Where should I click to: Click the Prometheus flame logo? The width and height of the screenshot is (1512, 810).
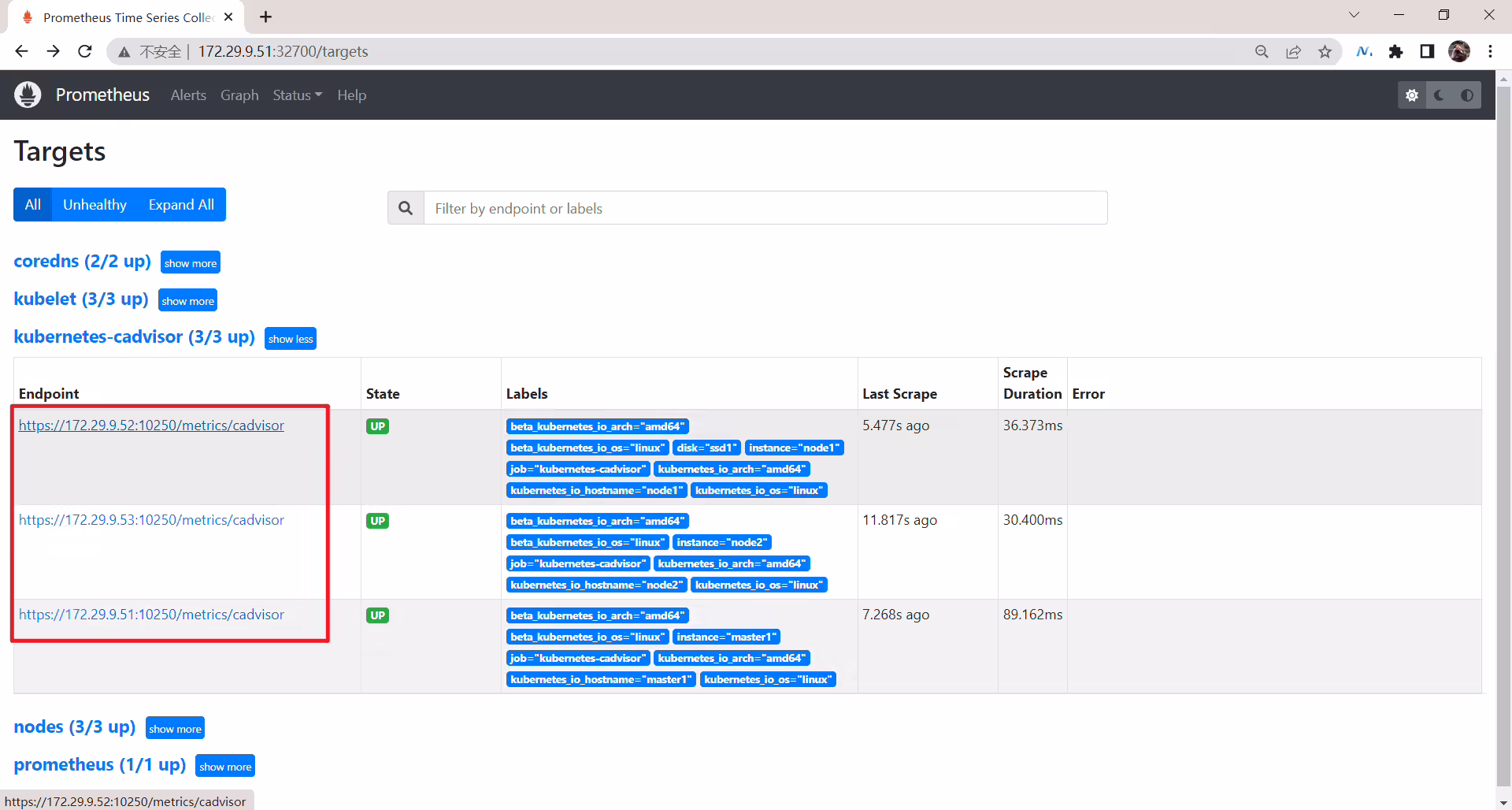28,95
